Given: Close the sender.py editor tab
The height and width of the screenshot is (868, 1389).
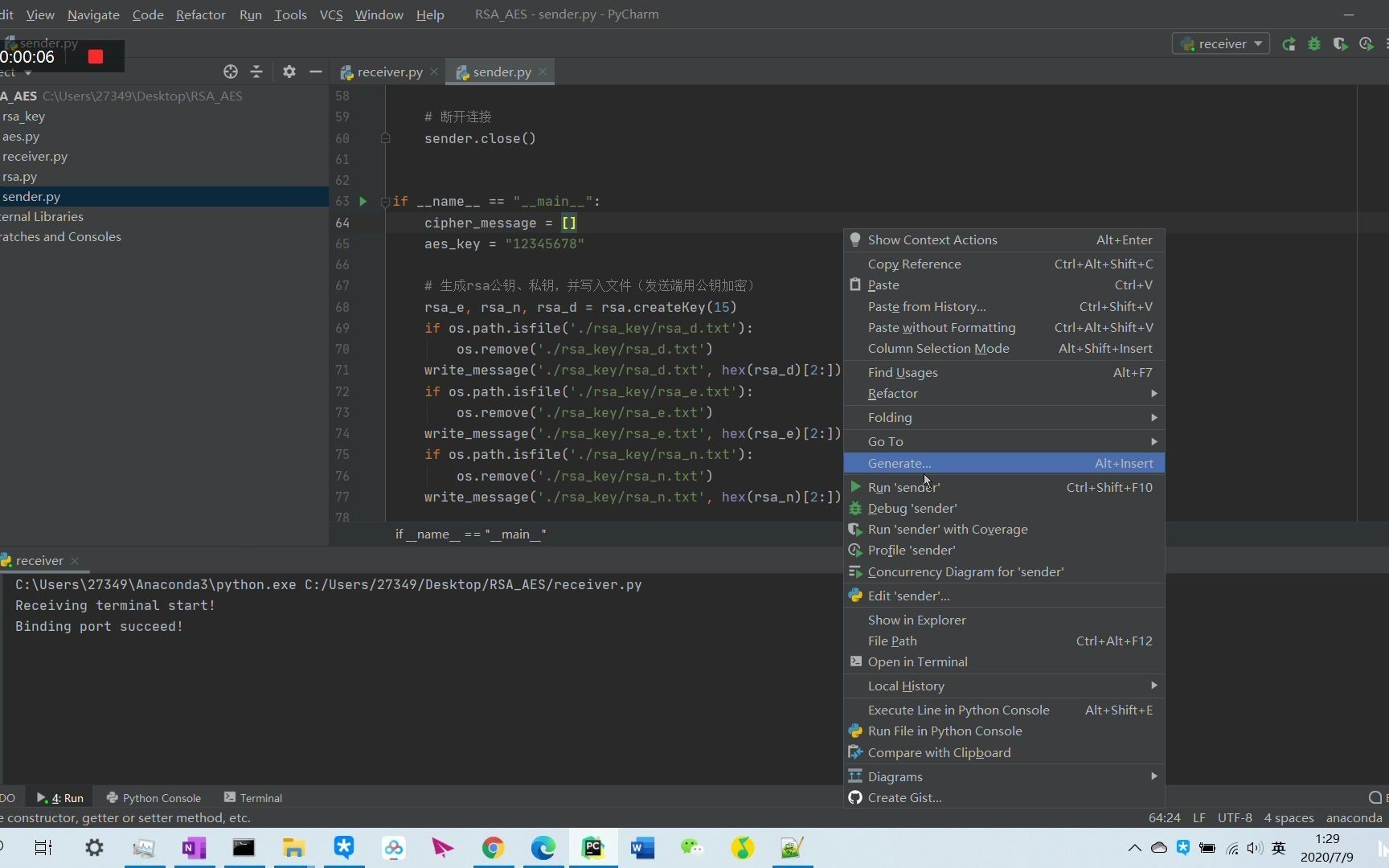Looking at the screenshot, I should click(543, 72).
